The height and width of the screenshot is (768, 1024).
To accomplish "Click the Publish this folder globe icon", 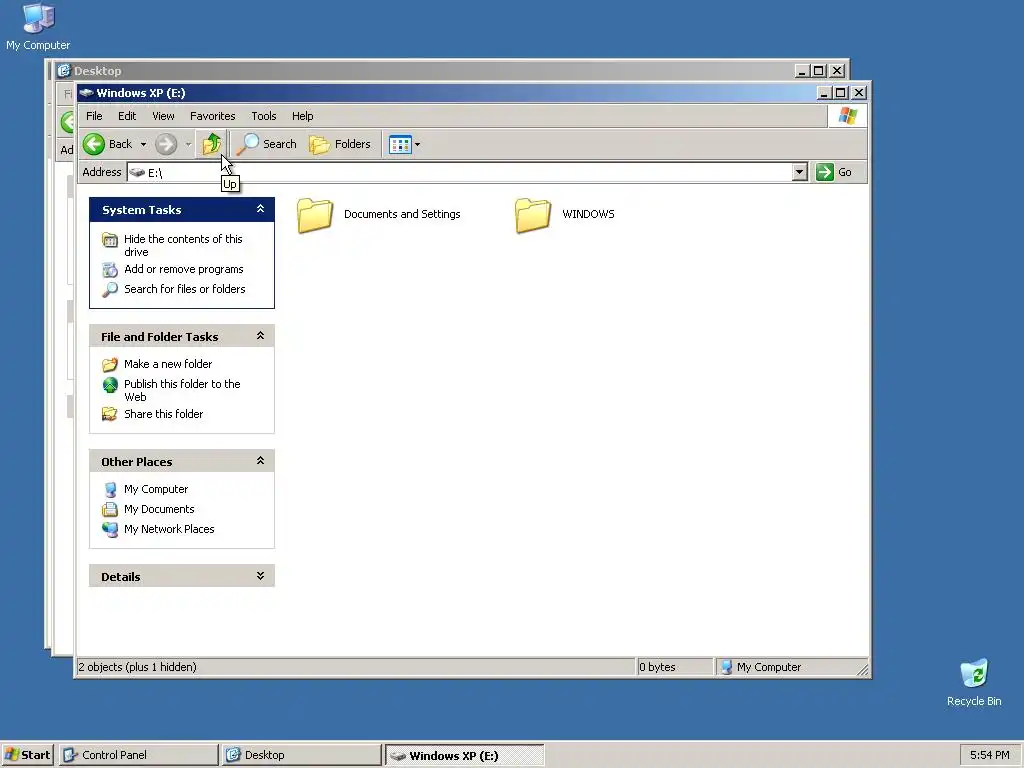I will (110, 385).
